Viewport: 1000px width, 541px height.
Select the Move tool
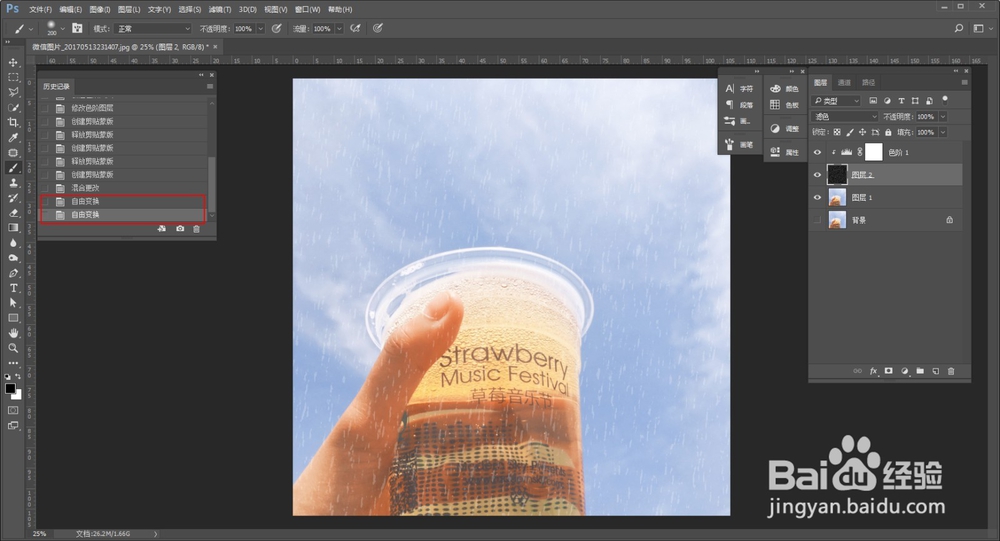(13, 63)
